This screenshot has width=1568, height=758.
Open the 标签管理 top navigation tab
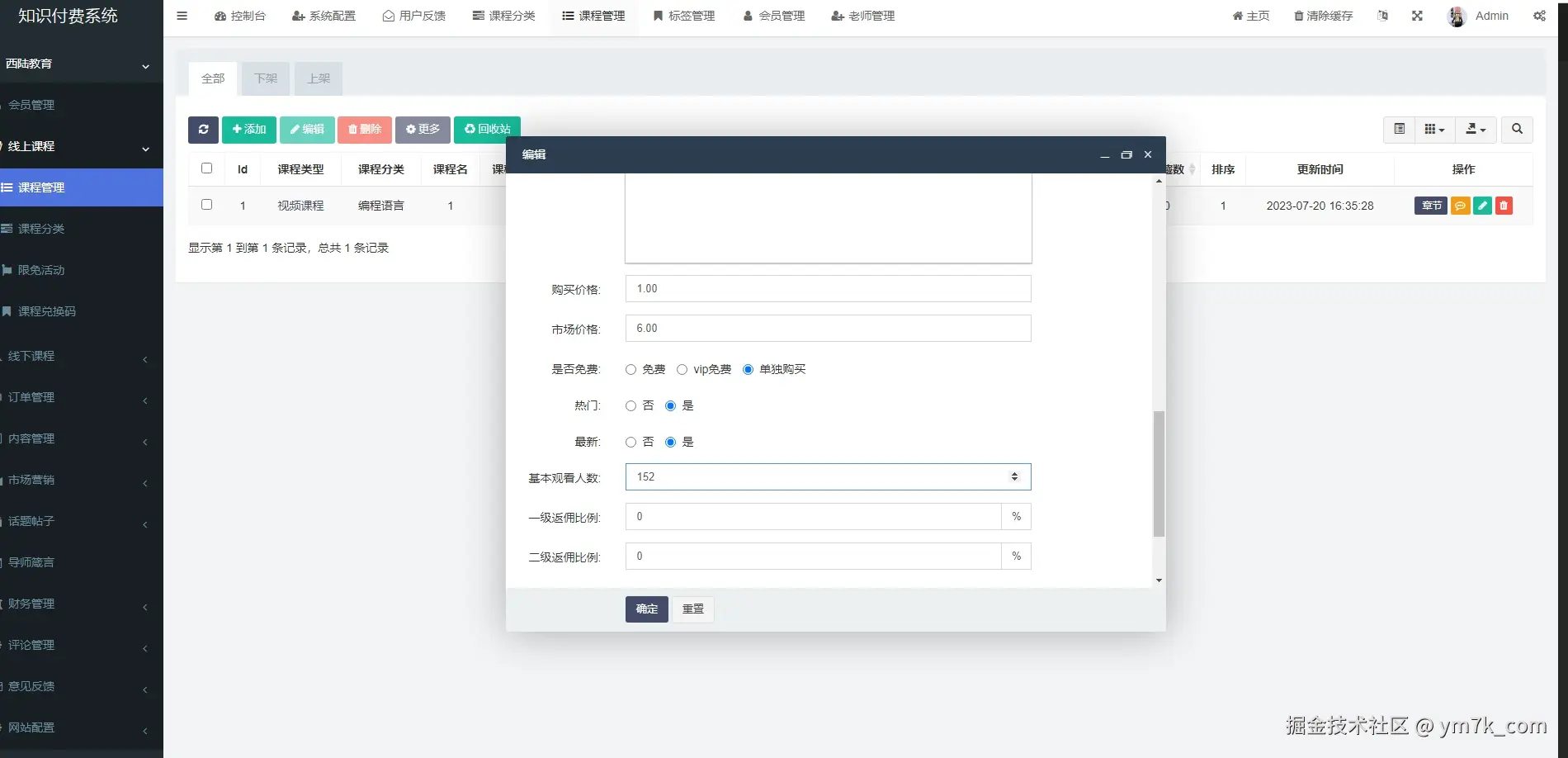coord(684,16)
